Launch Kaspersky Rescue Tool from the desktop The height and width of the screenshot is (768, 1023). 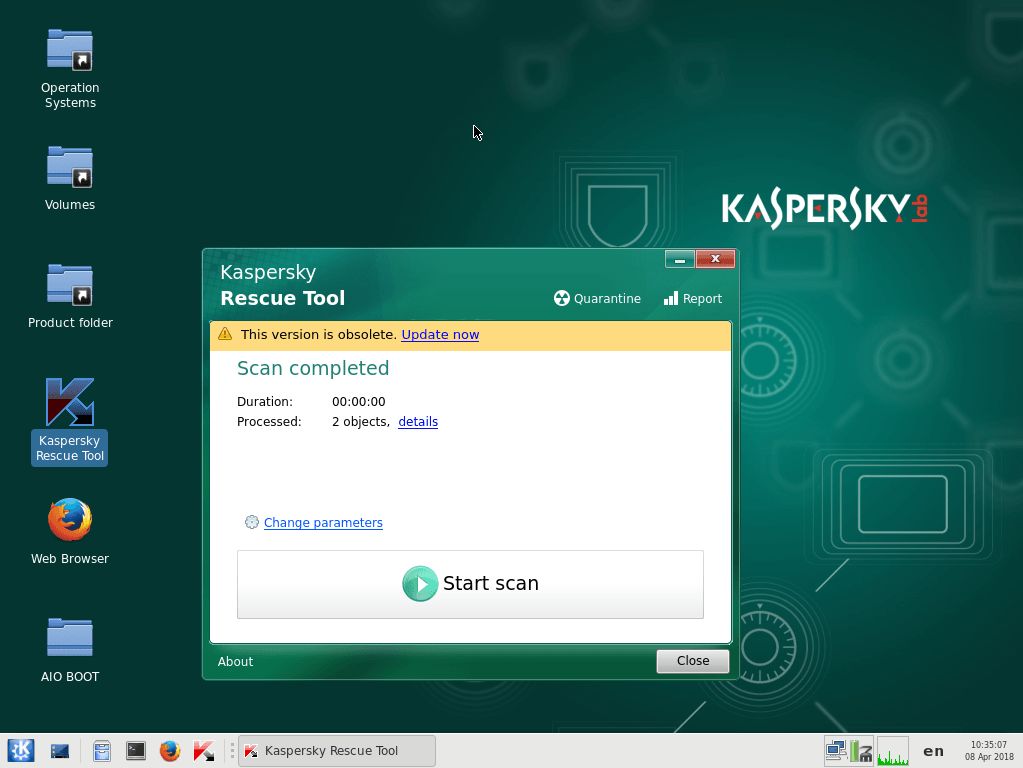tap(69, 400)
